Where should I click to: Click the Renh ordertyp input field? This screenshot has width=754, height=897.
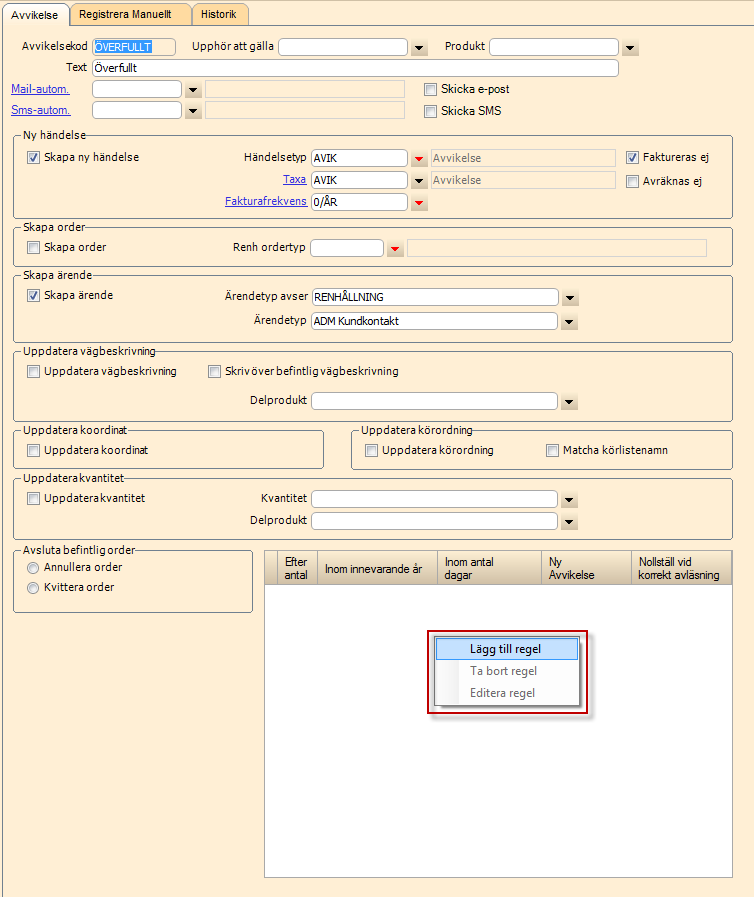[x=347, y=248]
